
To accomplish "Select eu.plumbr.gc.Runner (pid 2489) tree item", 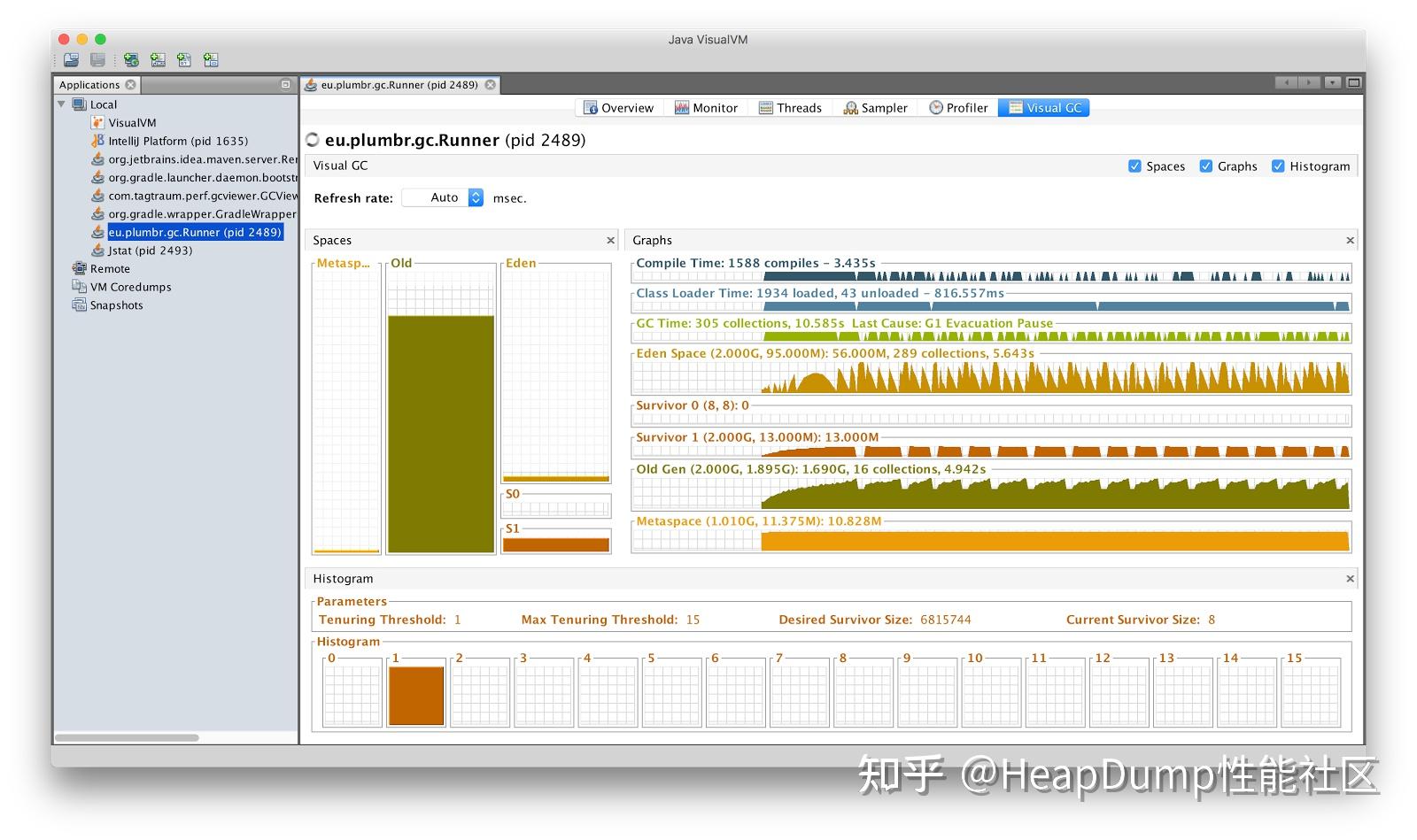I will click(195, 232).
